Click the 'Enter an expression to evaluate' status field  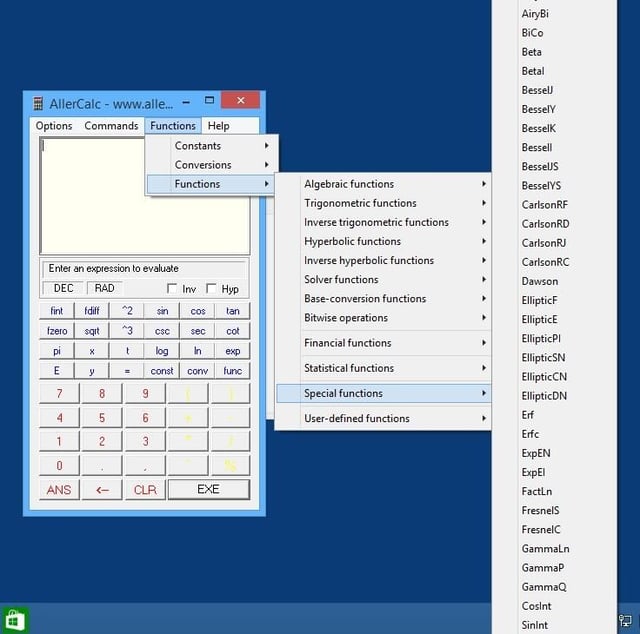pyautogui.click(x=145, y=269)
